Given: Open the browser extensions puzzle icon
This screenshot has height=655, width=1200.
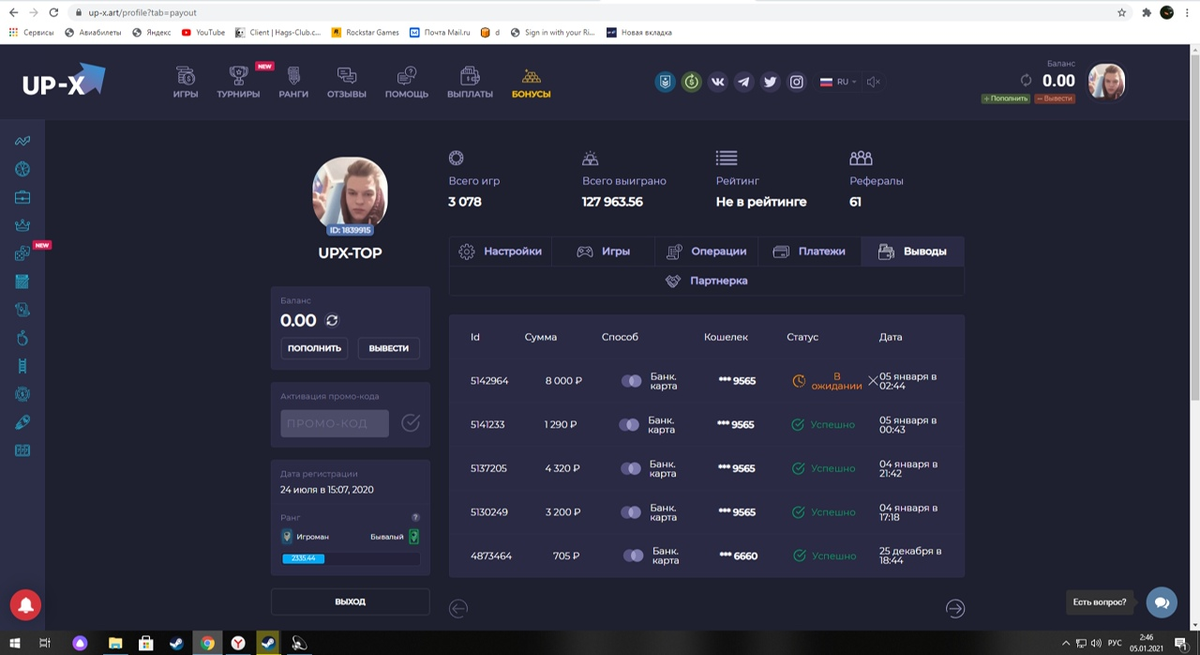Looking at the screenshot, I should click(1146, 13).
